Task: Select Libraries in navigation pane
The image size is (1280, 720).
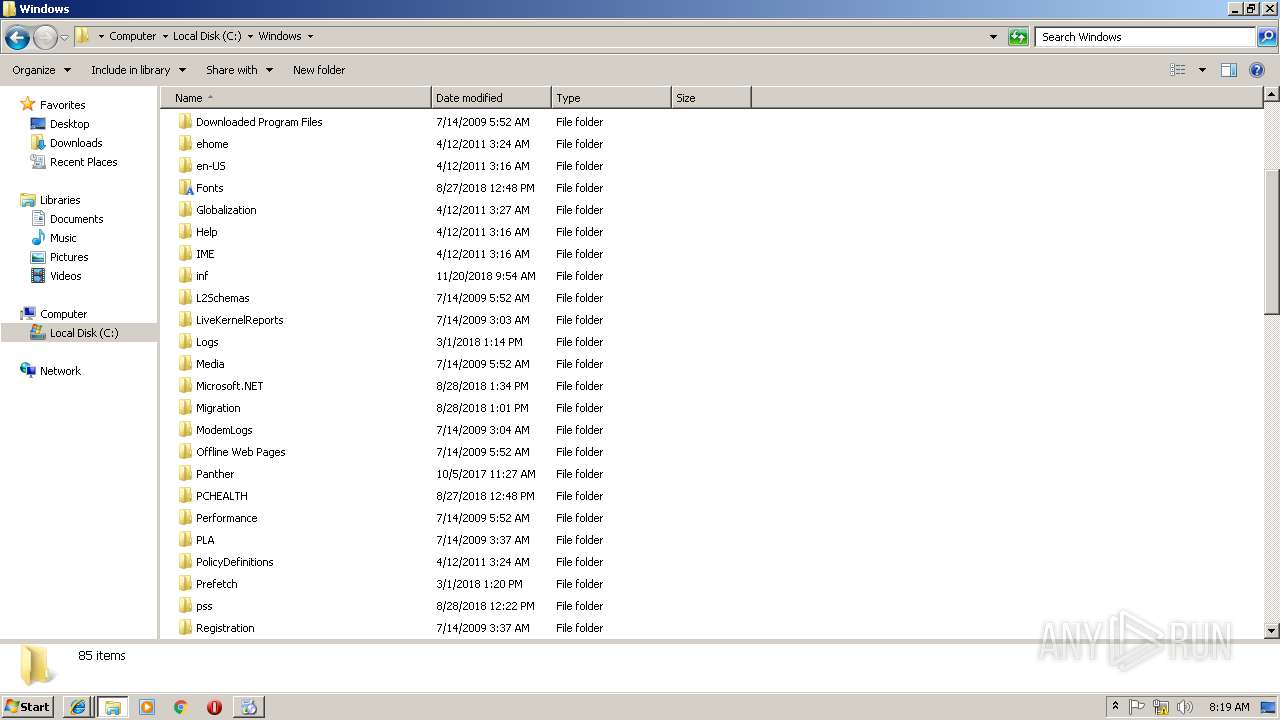Action: pyautogui.click(x=60, y=200)
